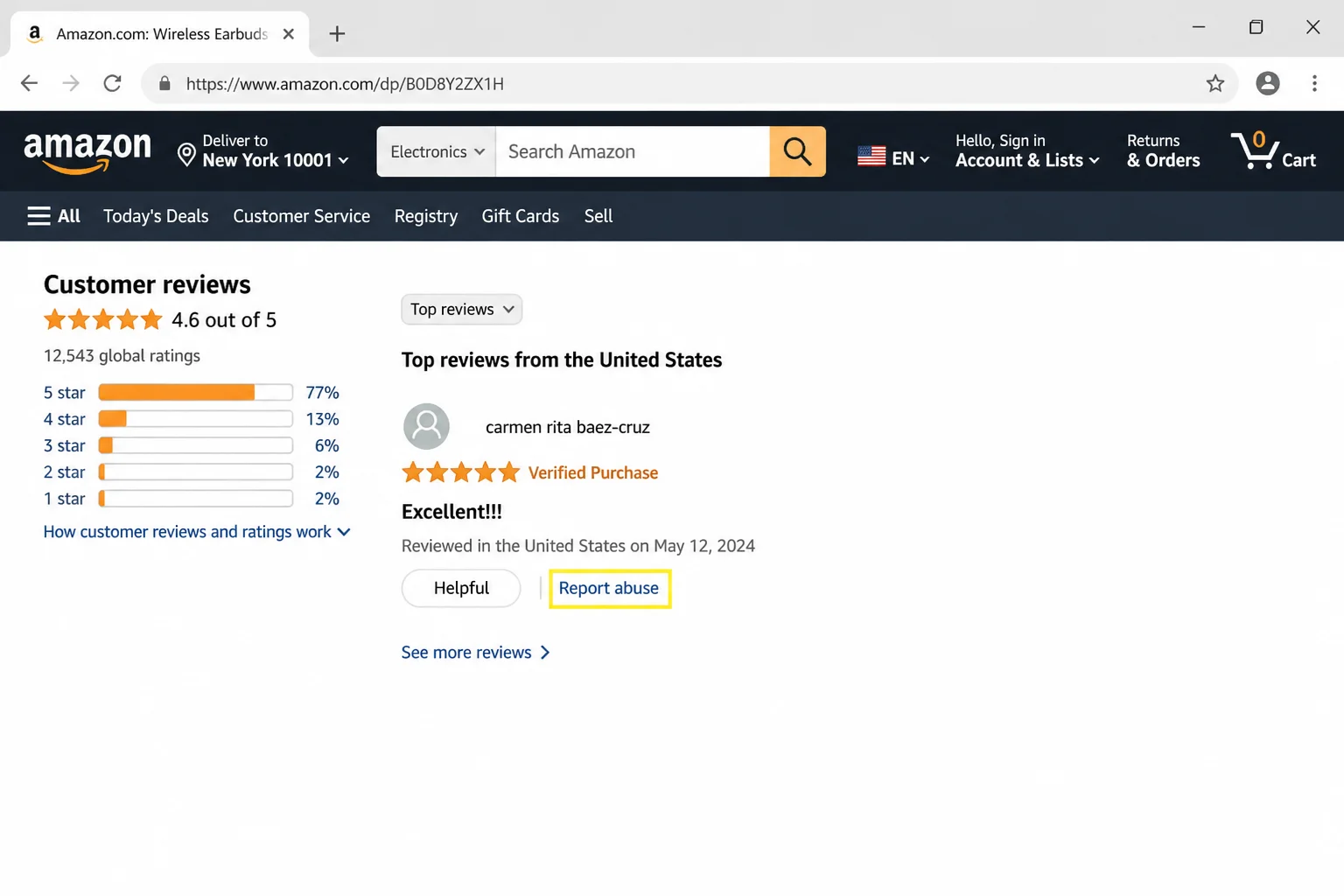The height and width of the screenshot is (896, 1344).
Task: Click the 13% percentage link
Action: coord(322,419)
